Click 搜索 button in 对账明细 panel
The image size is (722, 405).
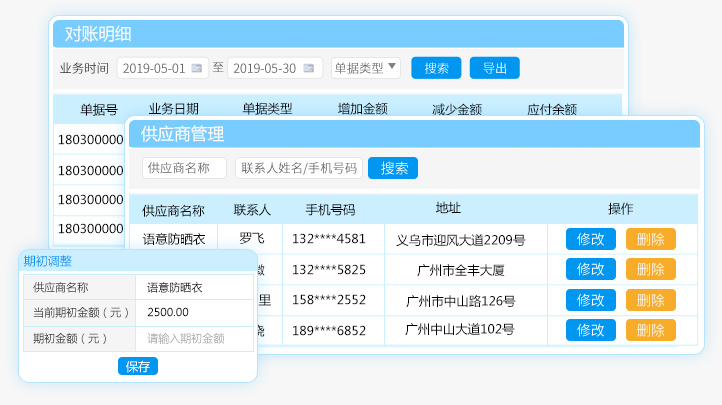436,68
